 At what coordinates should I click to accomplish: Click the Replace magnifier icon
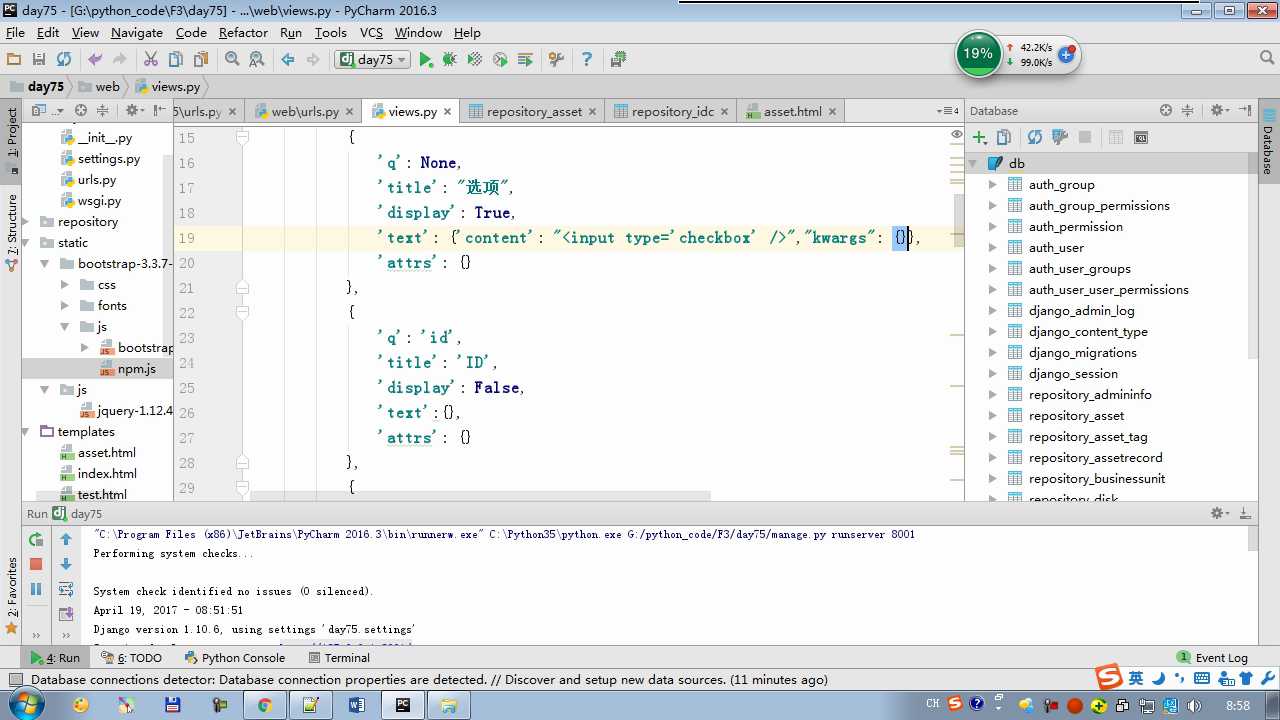pos(257,60)
